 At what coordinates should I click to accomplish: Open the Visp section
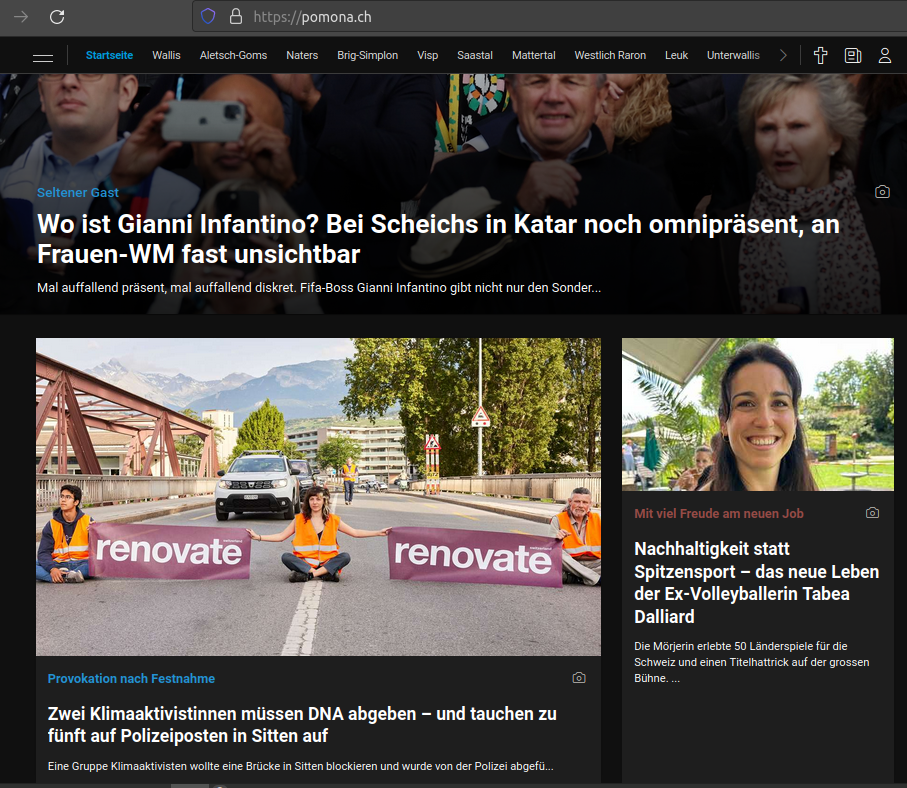(x=427, y=56)
